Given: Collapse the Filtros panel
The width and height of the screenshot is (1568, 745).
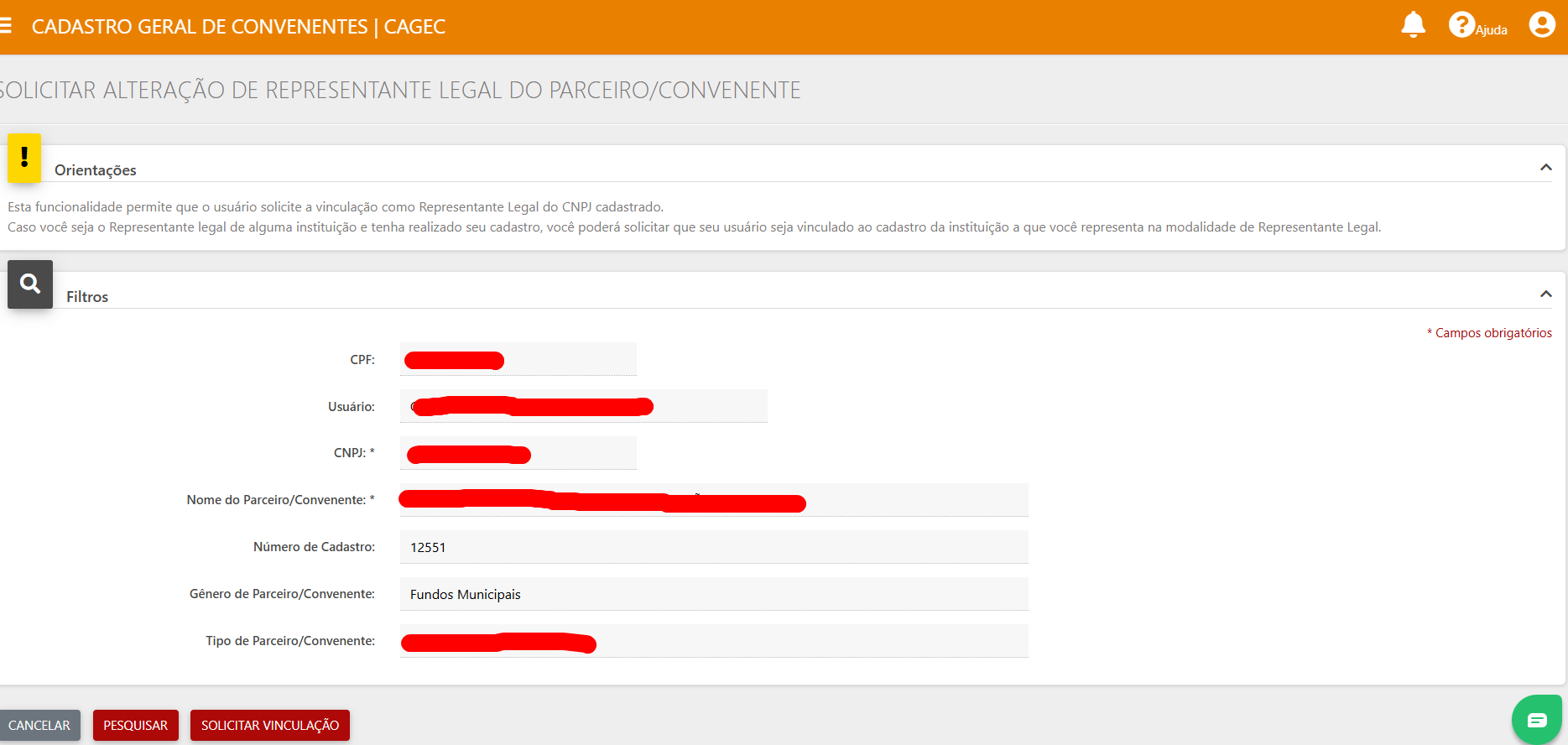Looking at the screenshot, I should [1545, 294].
